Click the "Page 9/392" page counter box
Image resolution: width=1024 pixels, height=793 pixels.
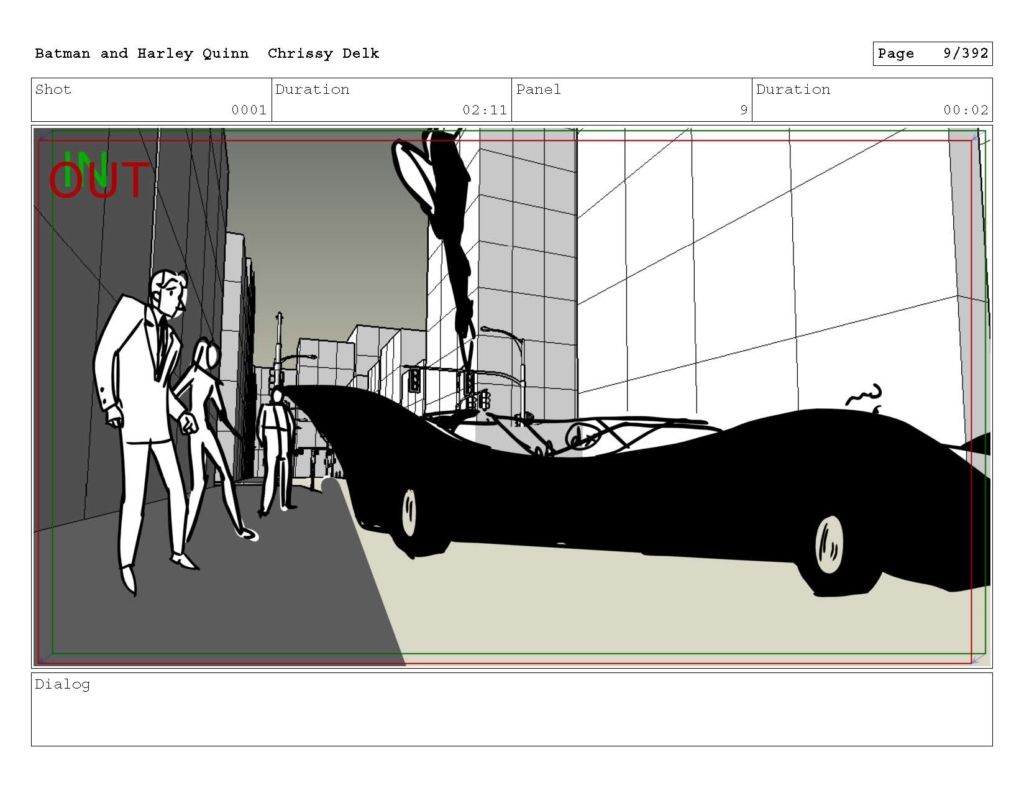(933, 54)
